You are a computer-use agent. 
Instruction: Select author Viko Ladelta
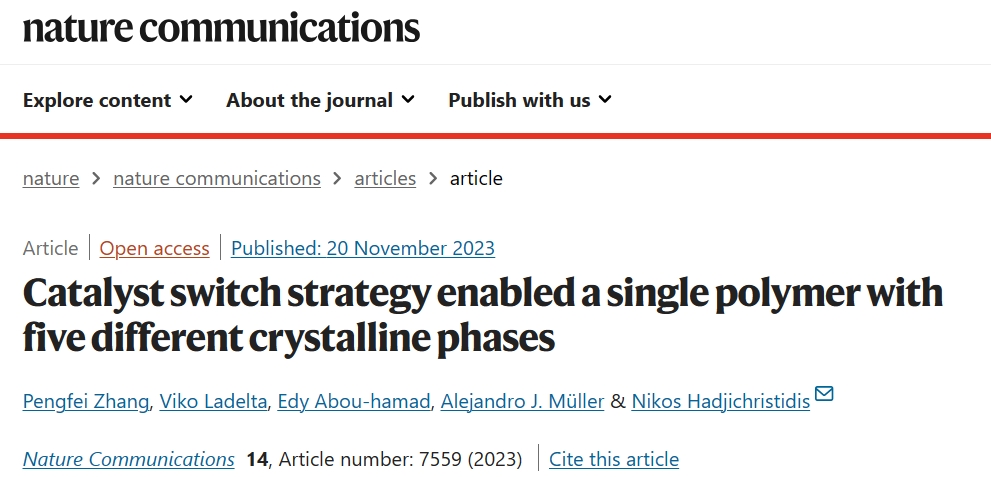(x=213, y=401)
